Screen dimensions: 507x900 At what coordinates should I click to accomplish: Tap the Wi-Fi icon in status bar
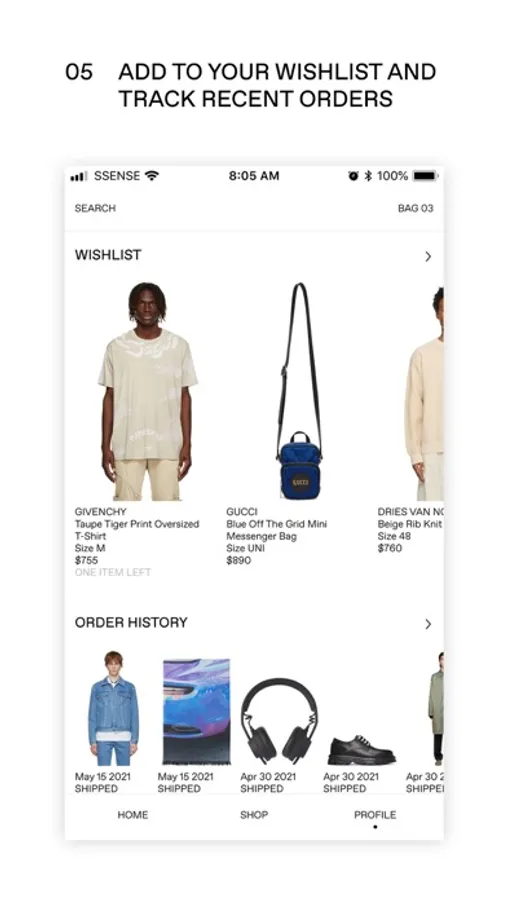click(x=152, y=176)
